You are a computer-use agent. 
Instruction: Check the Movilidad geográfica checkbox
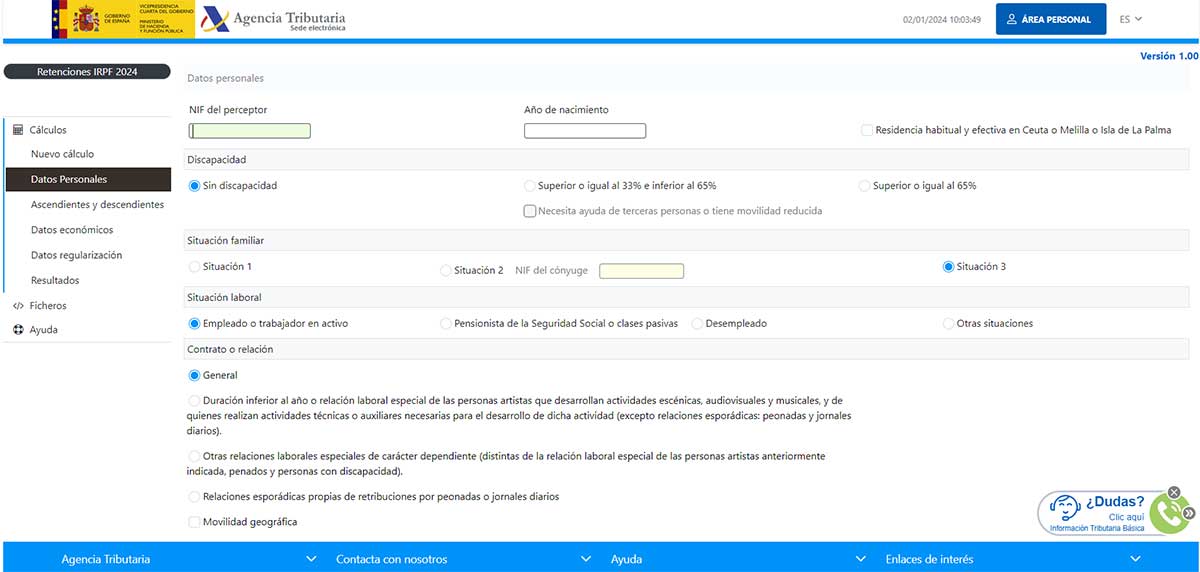(x=195, y=522)
